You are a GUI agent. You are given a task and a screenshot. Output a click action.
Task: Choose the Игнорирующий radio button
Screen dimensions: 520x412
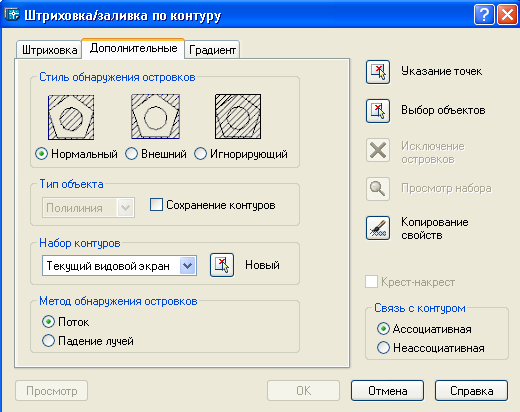[200, 154]
